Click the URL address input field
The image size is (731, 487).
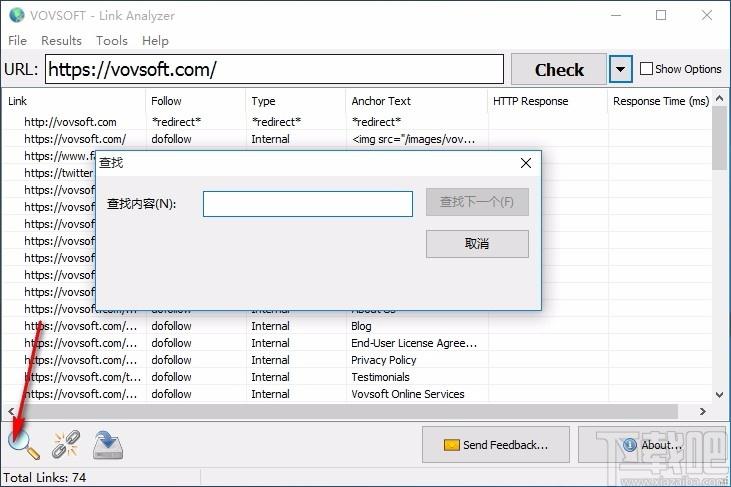pyautogui.click(x=274, y=69)
